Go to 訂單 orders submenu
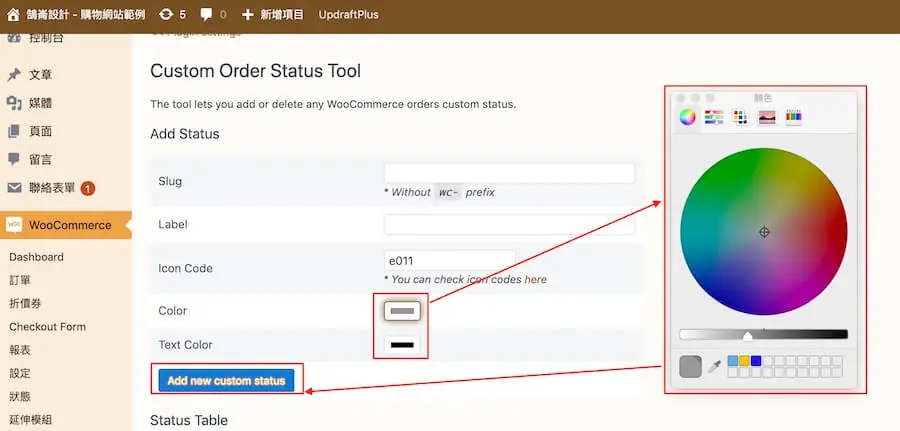 click(x=20, y=280)
